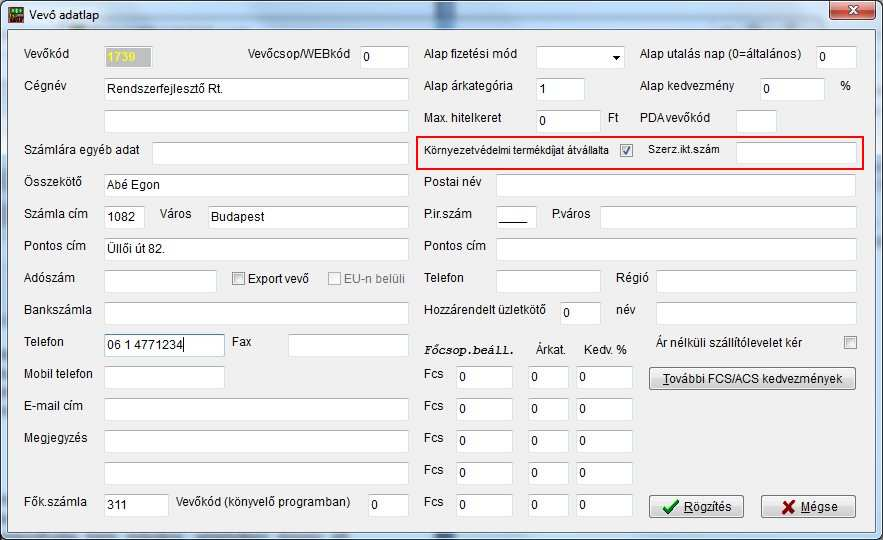Click the Számlára egyéb adat field

click(x=280, y=153)
